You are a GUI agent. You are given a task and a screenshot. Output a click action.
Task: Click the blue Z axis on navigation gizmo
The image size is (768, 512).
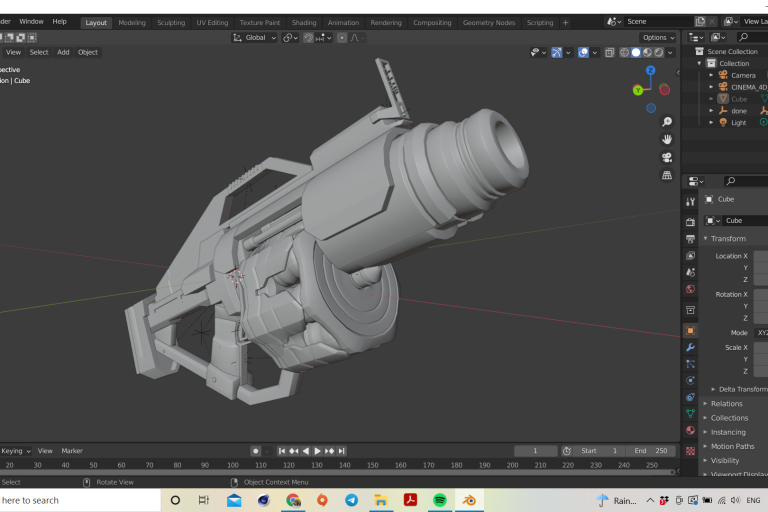point(650,71)
